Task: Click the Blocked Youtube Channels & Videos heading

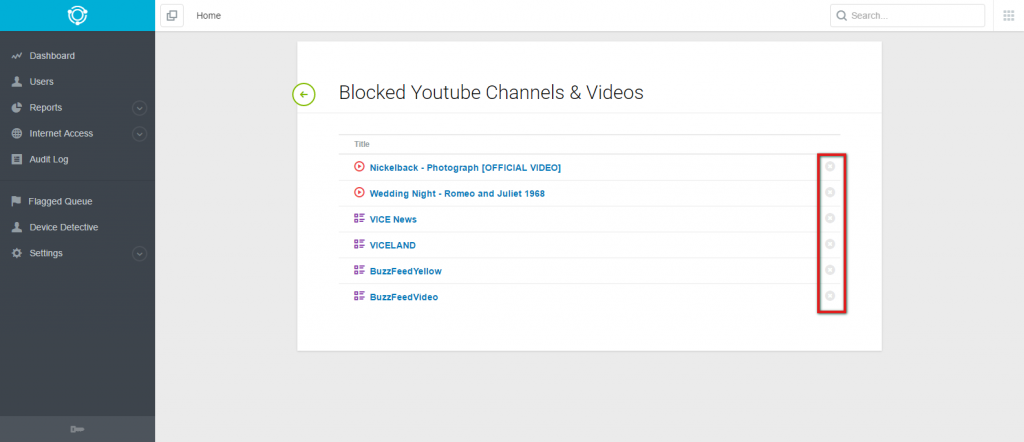Action: click(491, 93)
